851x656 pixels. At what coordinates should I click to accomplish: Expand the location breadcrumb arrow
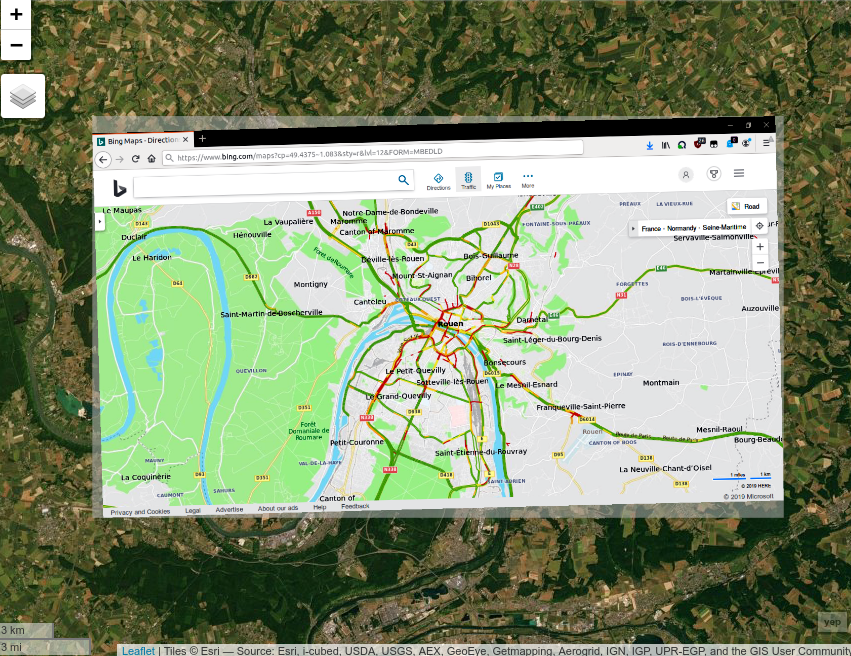(x=633, y=229)
